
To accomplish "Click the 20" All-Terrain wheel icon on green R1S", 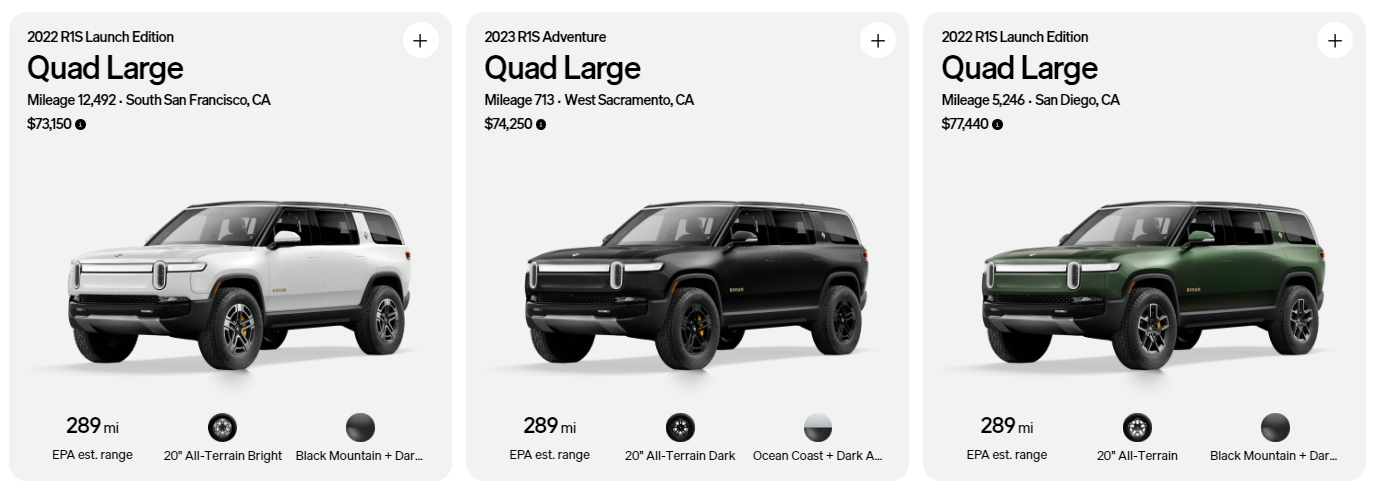I will [1137, 428].
